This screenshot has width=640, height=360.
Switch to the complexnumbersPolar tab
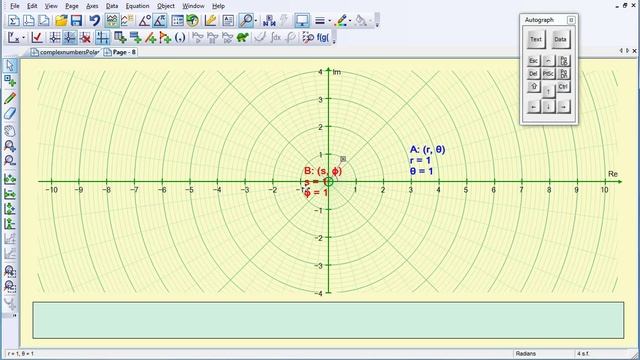(65, 52)
